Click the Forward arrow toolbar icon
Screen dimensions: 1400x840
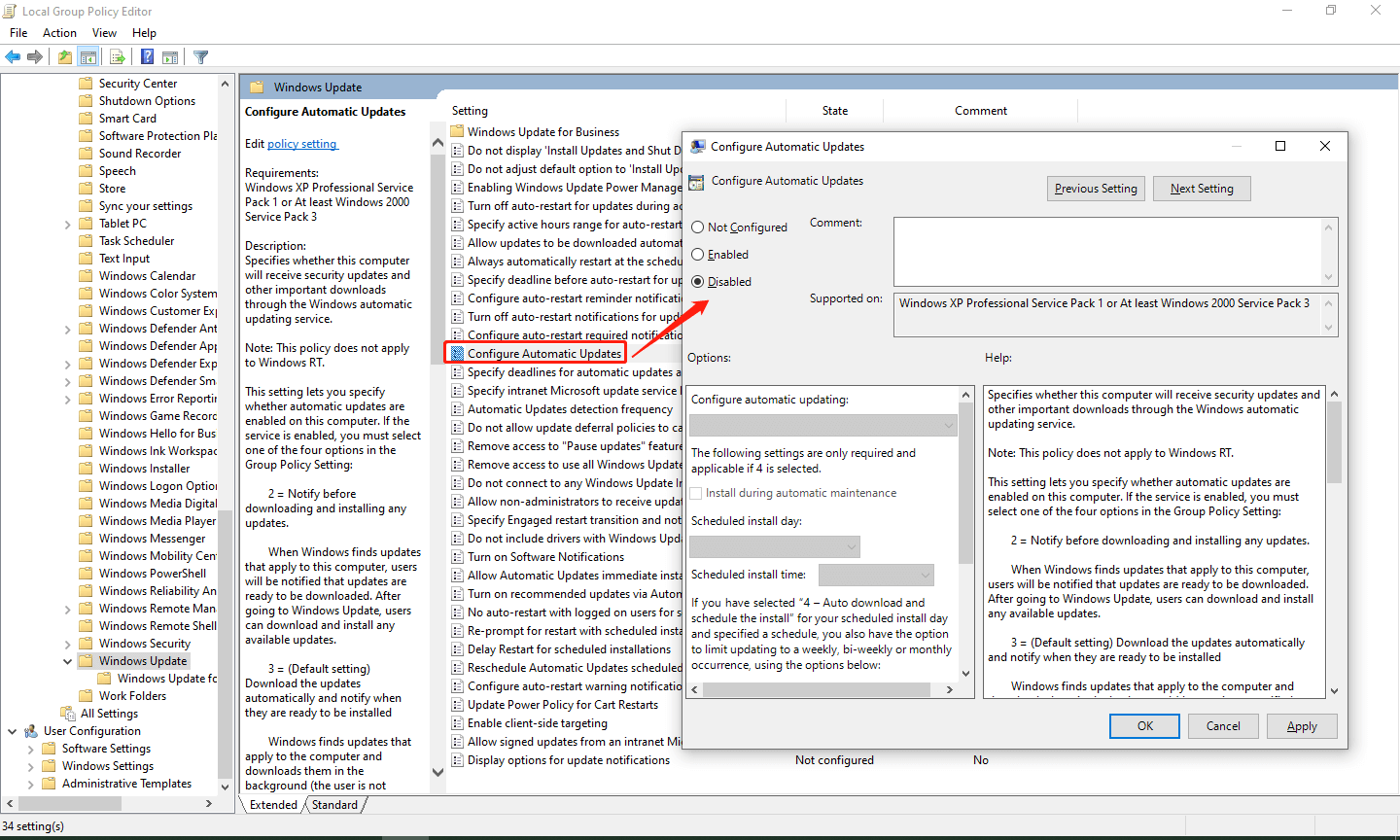click(x=35, y=57)
